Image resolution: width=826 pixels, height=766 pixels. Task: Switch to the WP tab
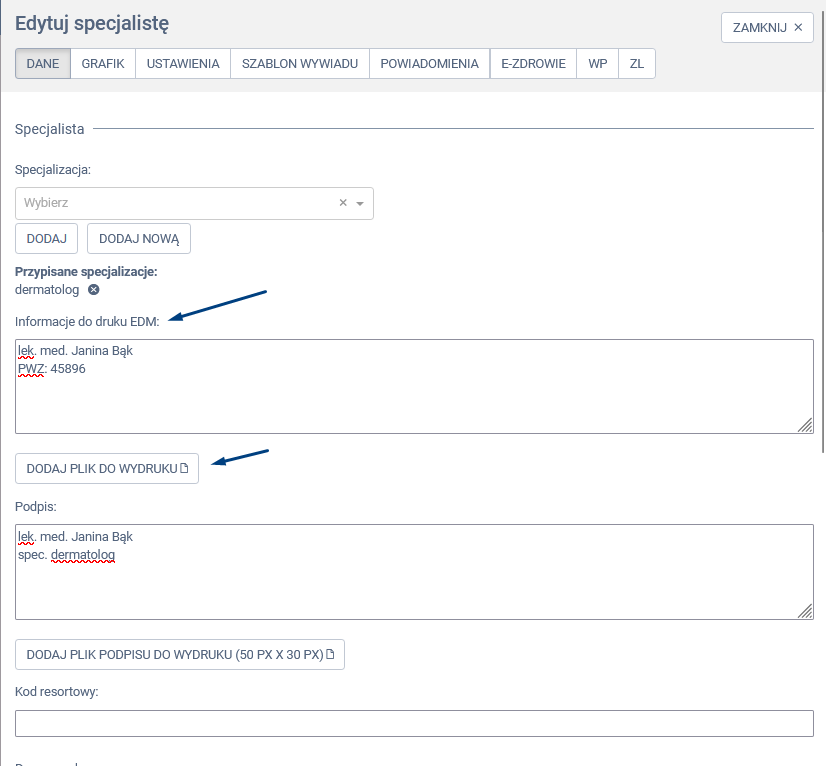[x=598, y=64]
